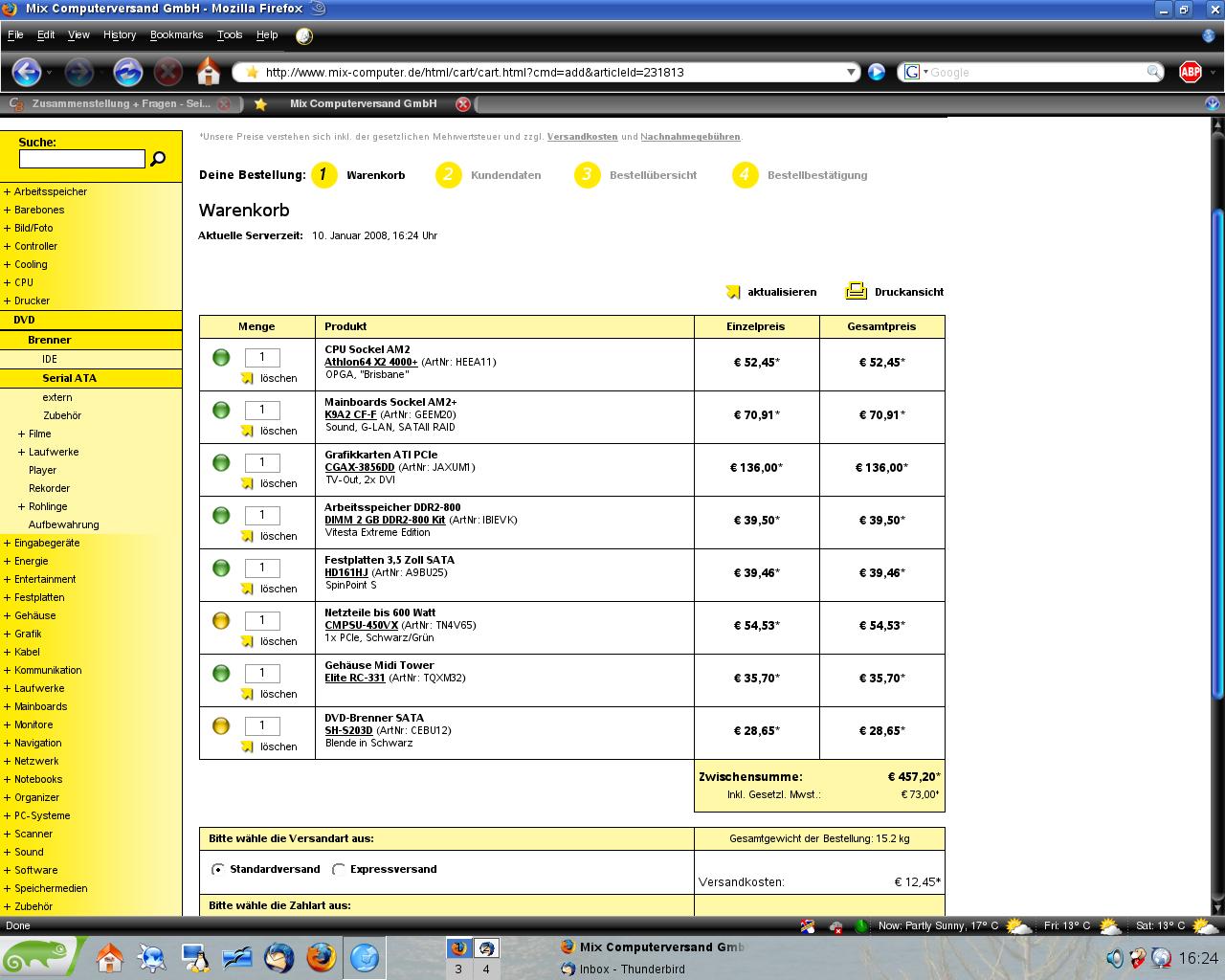Screen dimensions: 1225x980
Task: Click the löschen text for Elite RC-331
Action: click(x=278, y=694)
